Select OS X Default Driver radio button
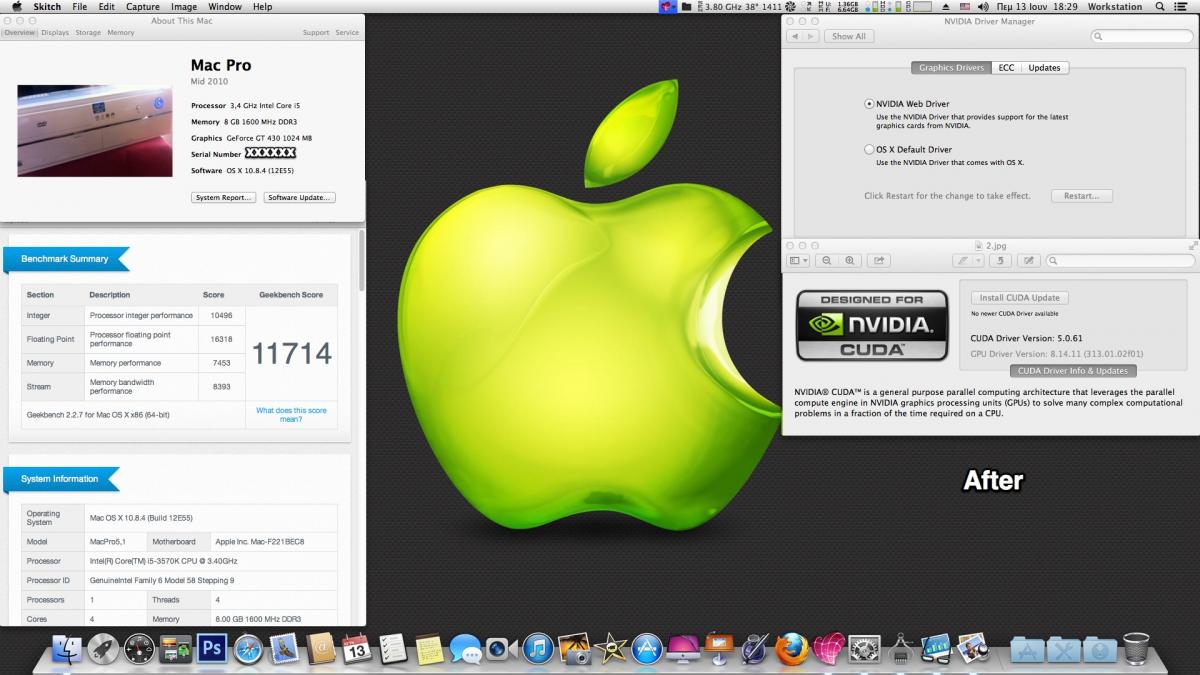Screen dimensions: 1200x675 pyautogui.click(x=869, y=149)
